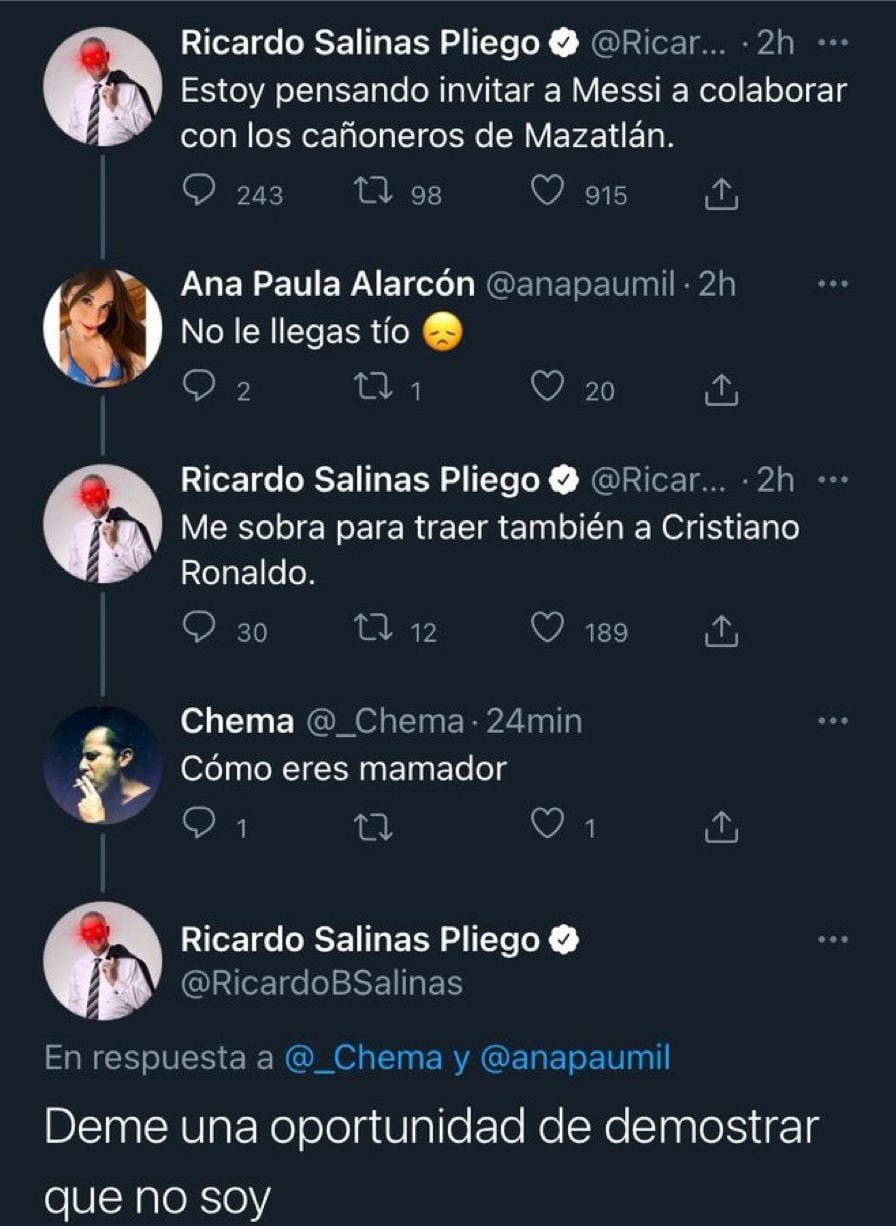Like the Cristiano Ronaldo tweet
Image resolution: width=896 pixels, height=1226 pixels.
click(546, 628)
